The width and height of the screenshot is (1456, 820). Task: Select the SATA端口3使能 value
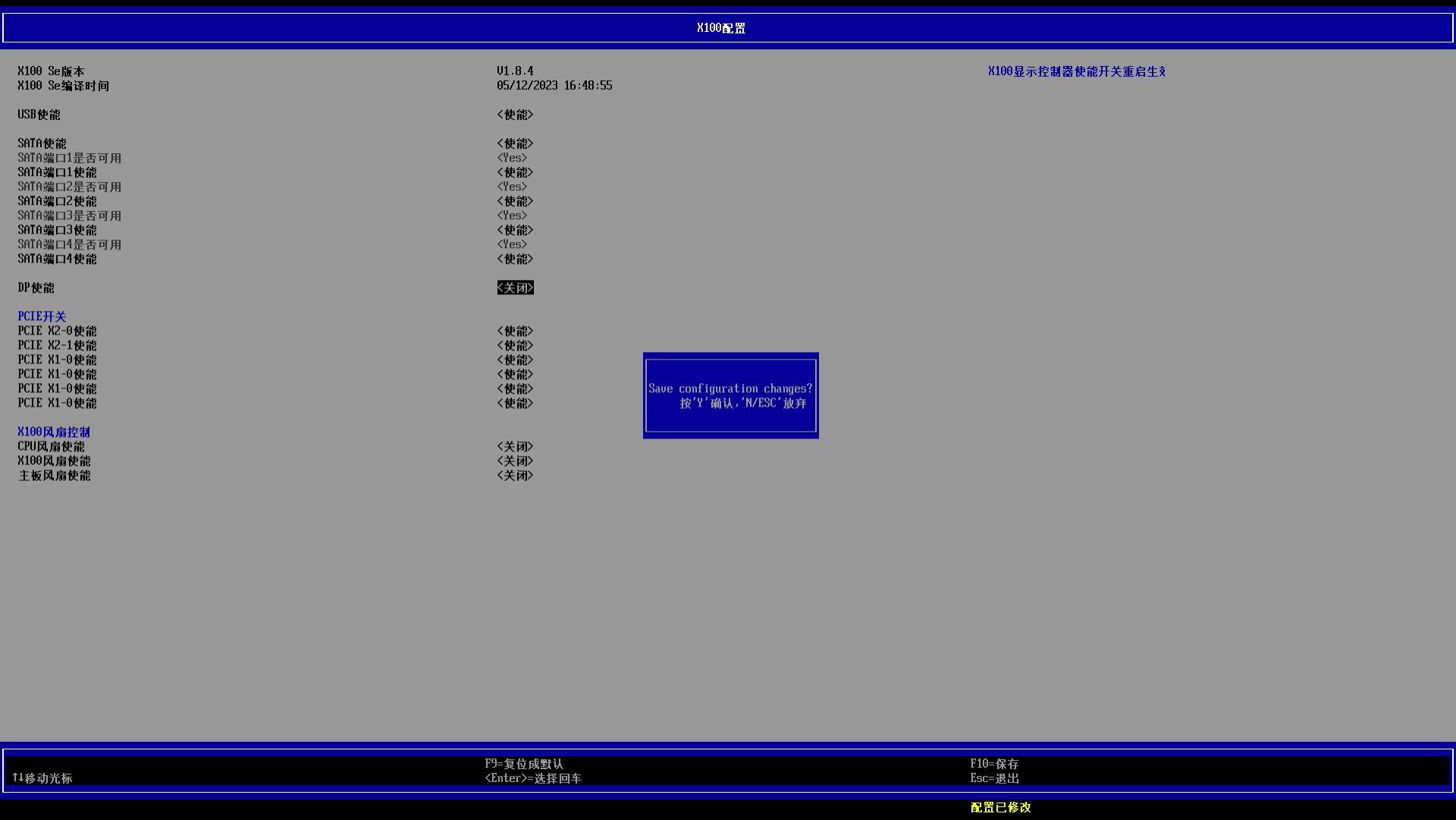(x=515, y=230)
